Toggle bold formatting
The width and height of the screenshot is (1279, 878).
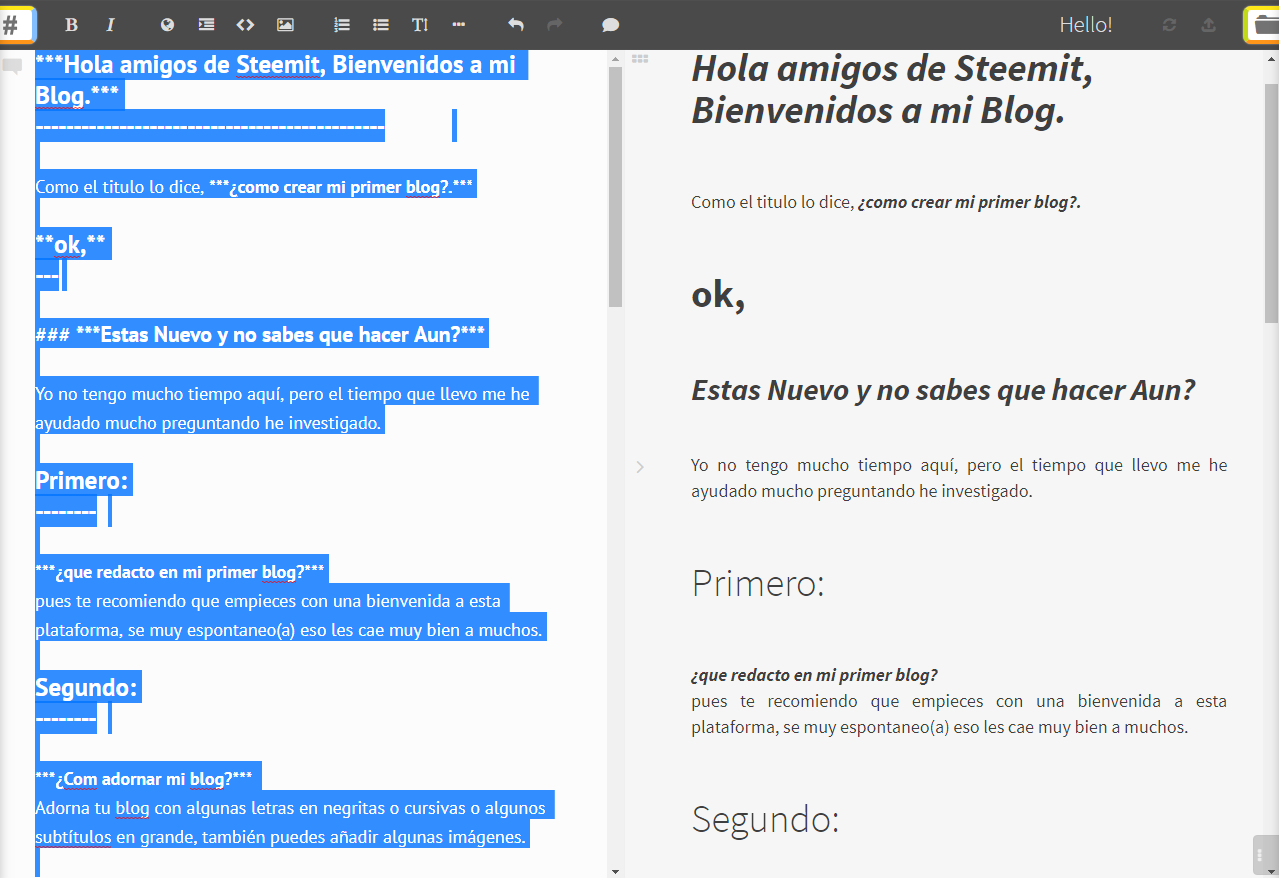pos(71,25)
